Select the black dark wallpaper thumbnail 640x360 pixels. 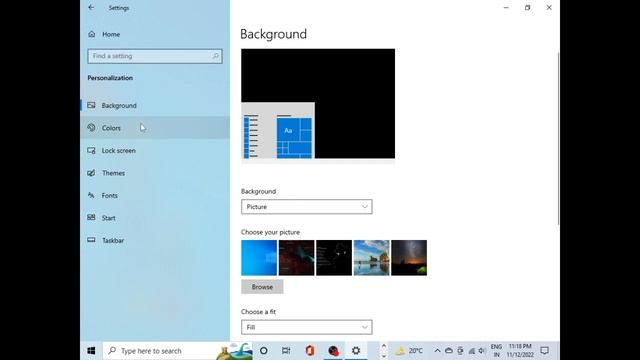pyautogui.click(x=334, y=258)
